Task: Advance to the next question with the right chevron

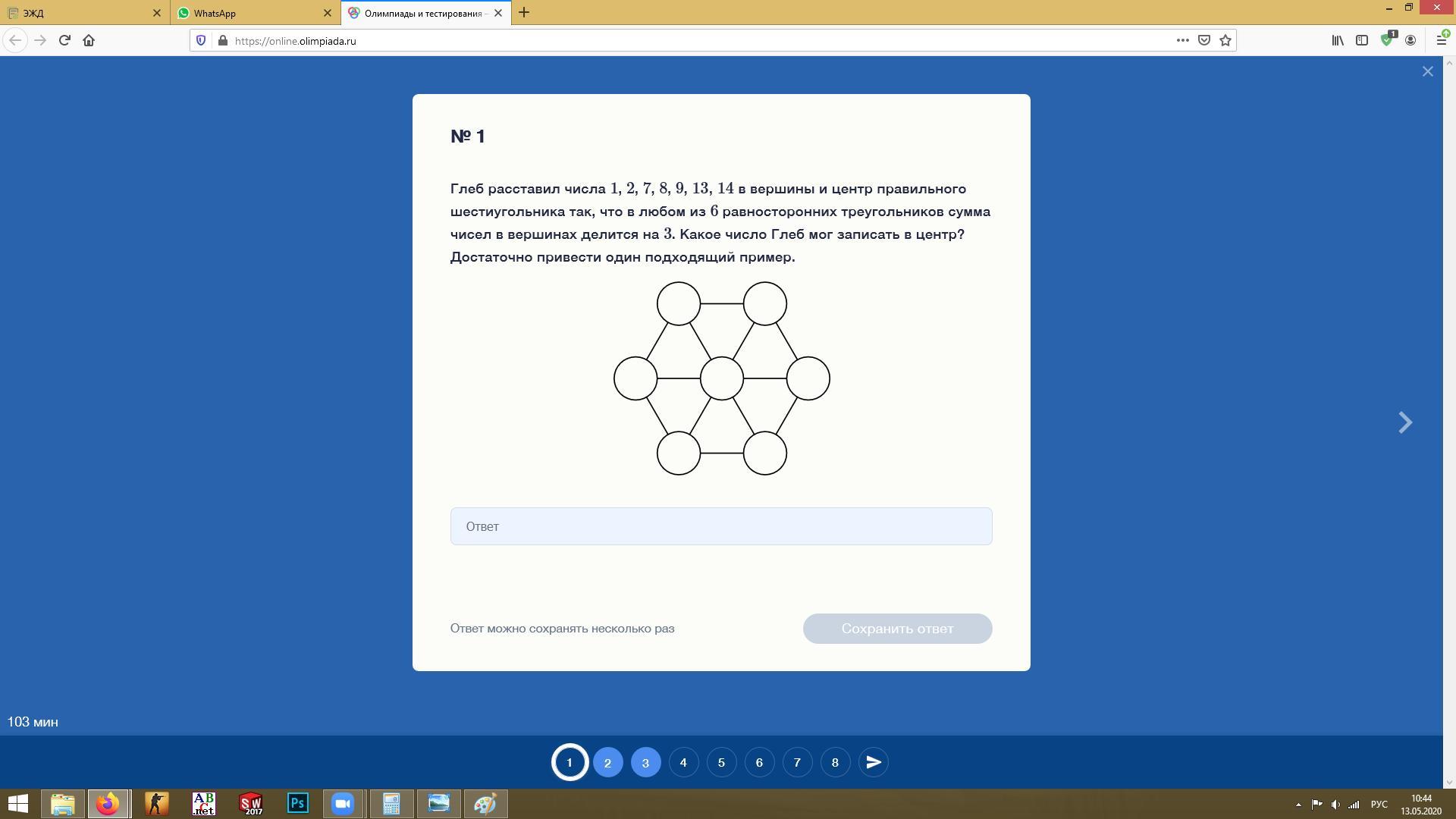Action: point(1405,422)
